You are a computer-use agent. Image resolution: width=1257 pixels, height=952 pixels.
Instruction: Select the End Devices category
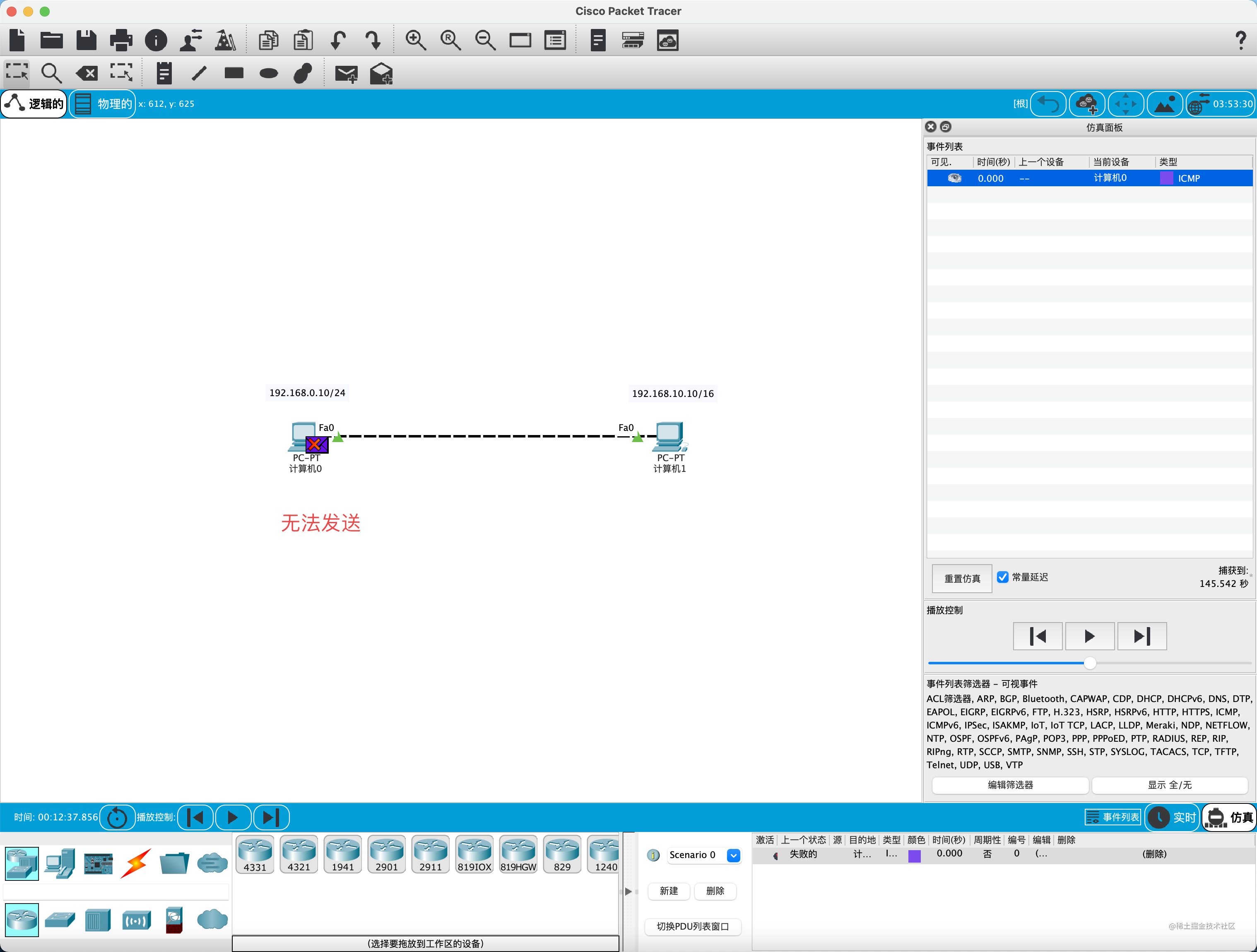(x=60, y=863)
